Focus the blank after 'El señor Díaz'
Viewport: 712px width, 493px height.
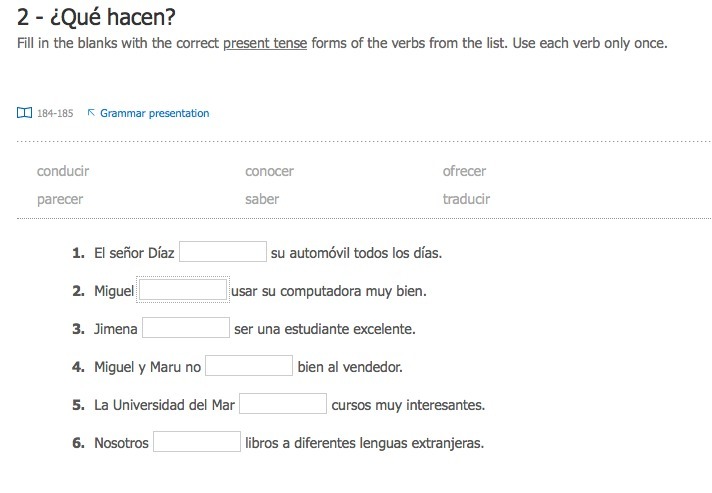click(222, 252)
